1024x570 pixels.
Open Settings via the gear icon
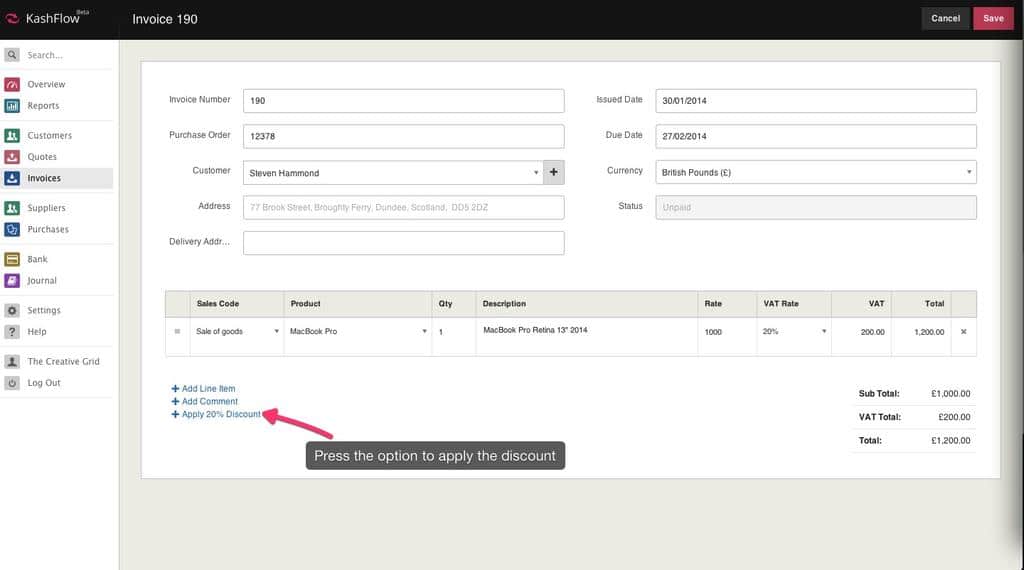click(12, 310)
